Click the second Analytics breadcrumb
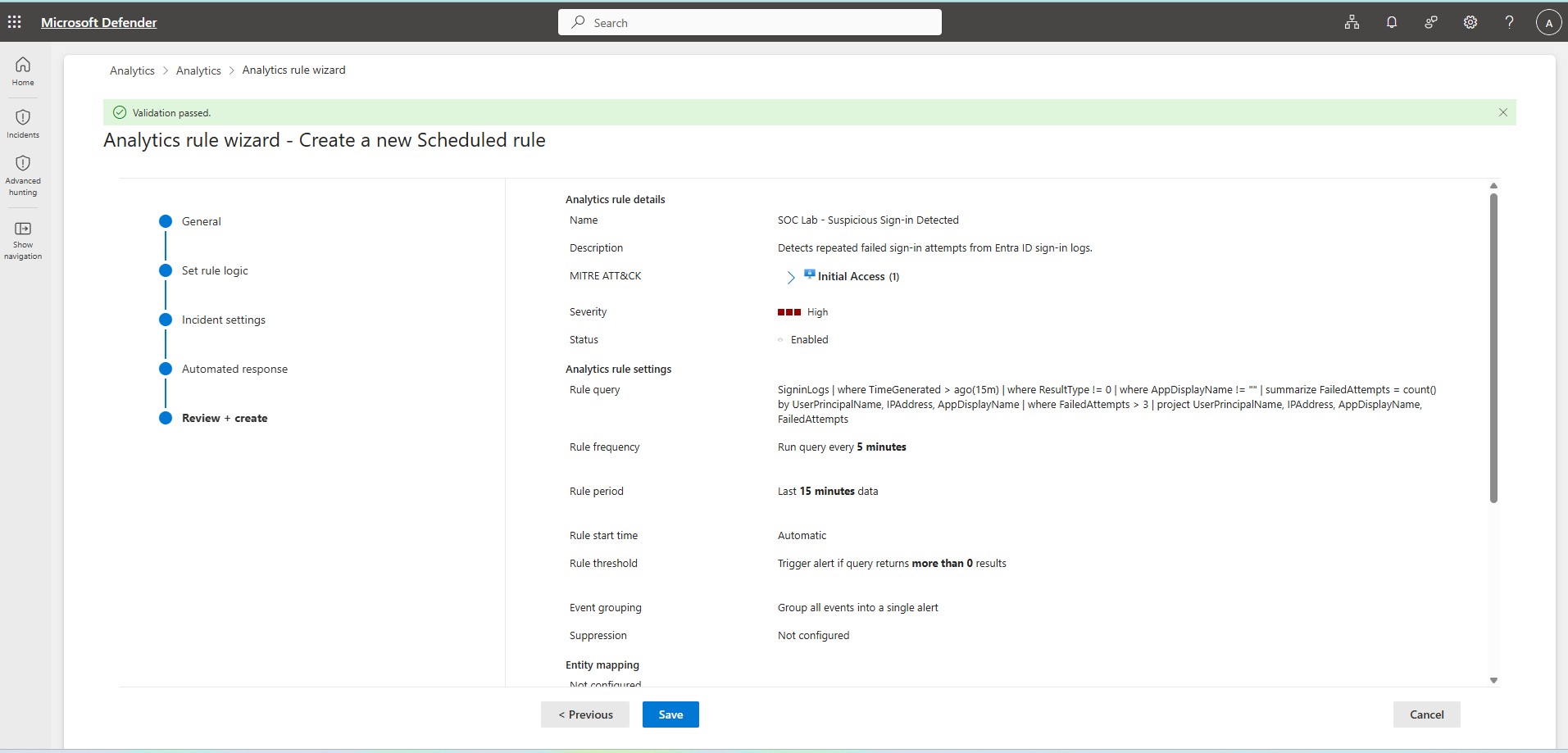The width and height of the screenshot is (1568, 753). 198,70
